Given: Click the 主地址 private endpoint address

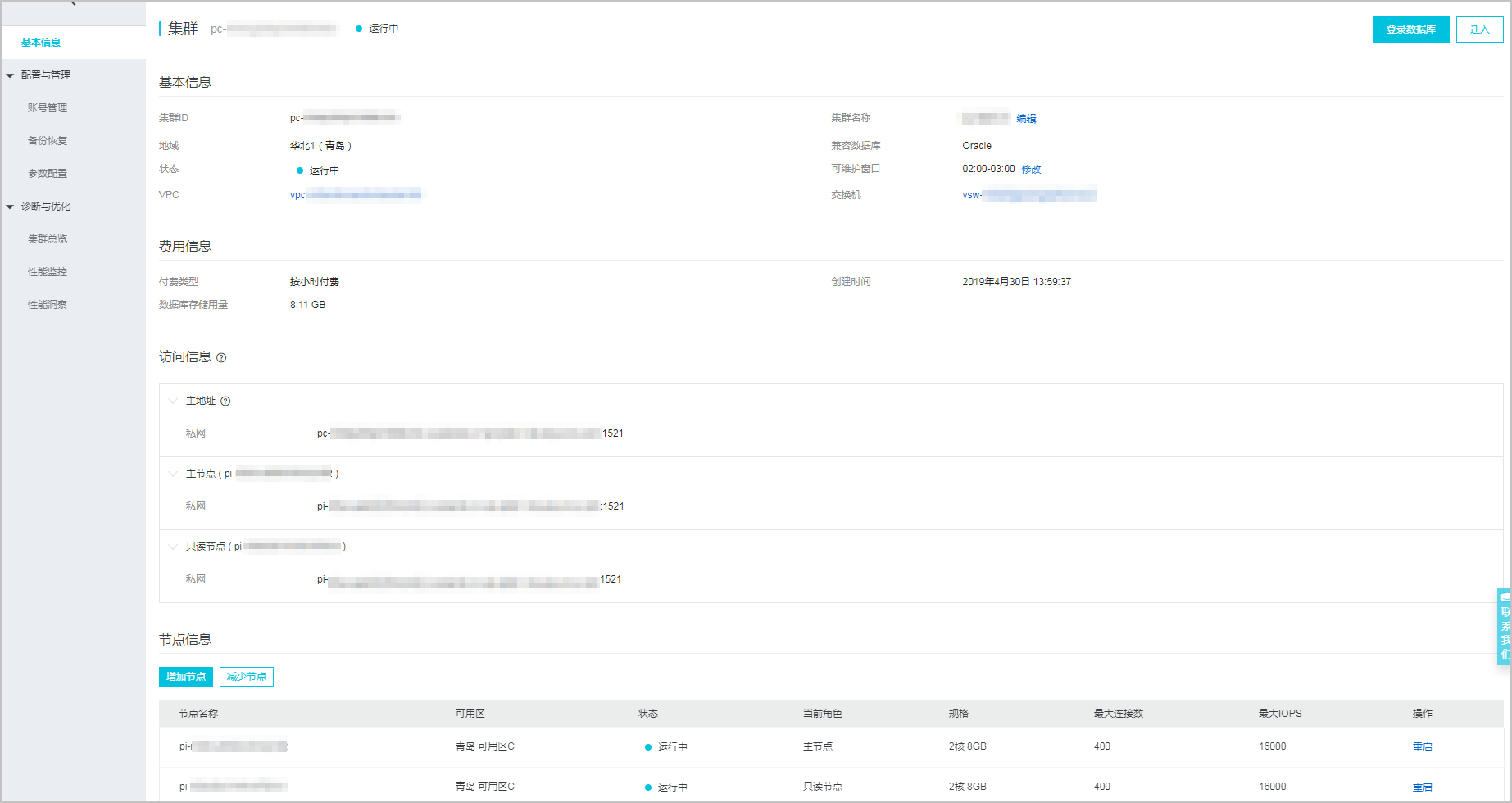Looking at the screenshot, I should point(470,433).
